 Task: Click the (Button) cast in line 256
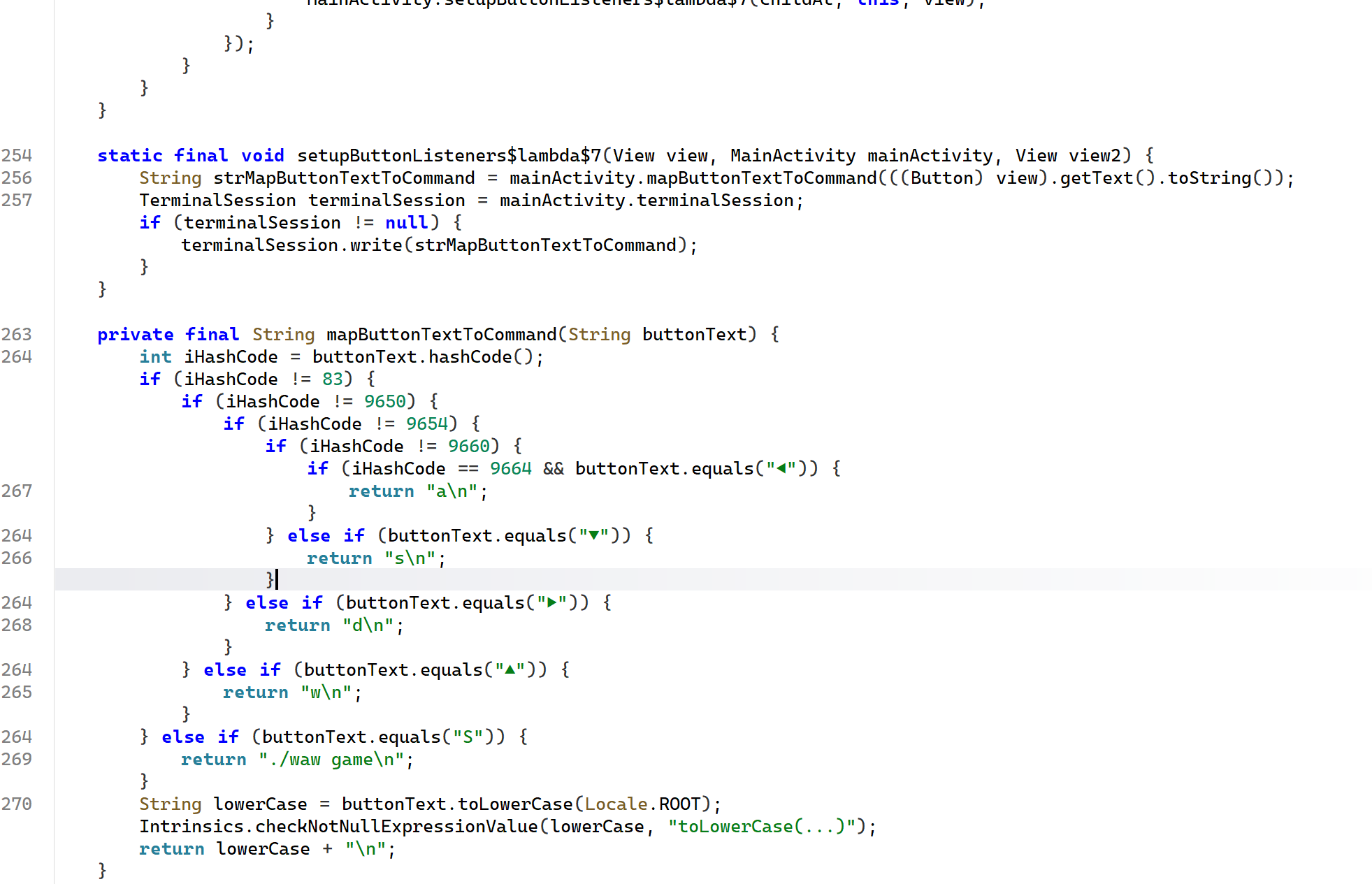[941, 178]
